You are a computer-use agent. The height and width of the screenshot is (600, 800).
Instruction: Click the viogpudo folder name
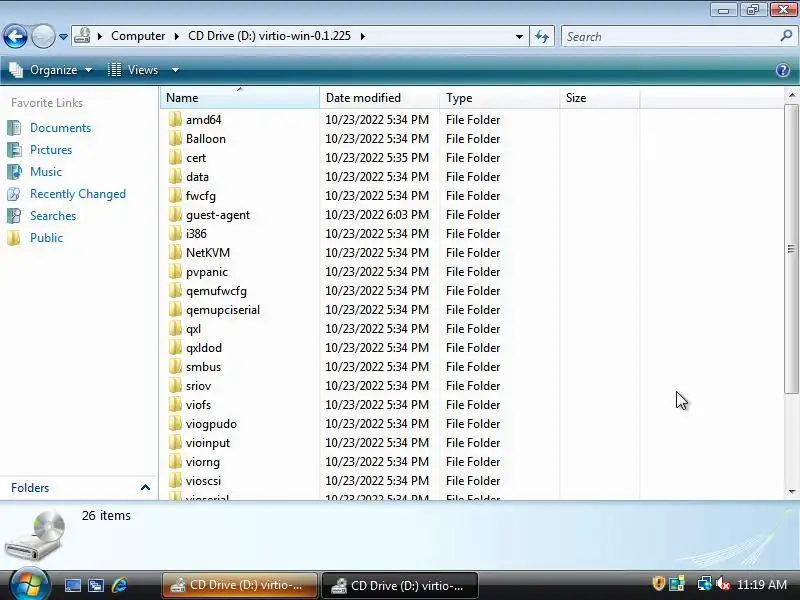click(x=211, y=424)
